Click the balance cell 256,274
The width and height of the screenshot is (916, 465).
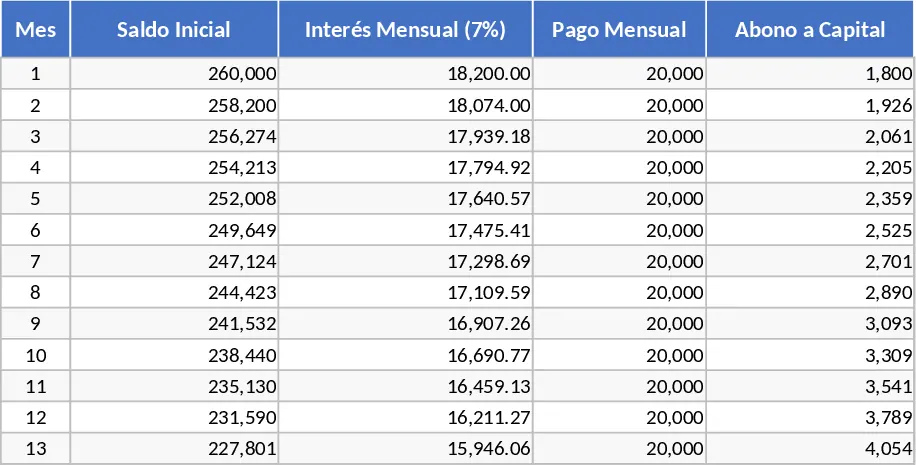[174, 136]
